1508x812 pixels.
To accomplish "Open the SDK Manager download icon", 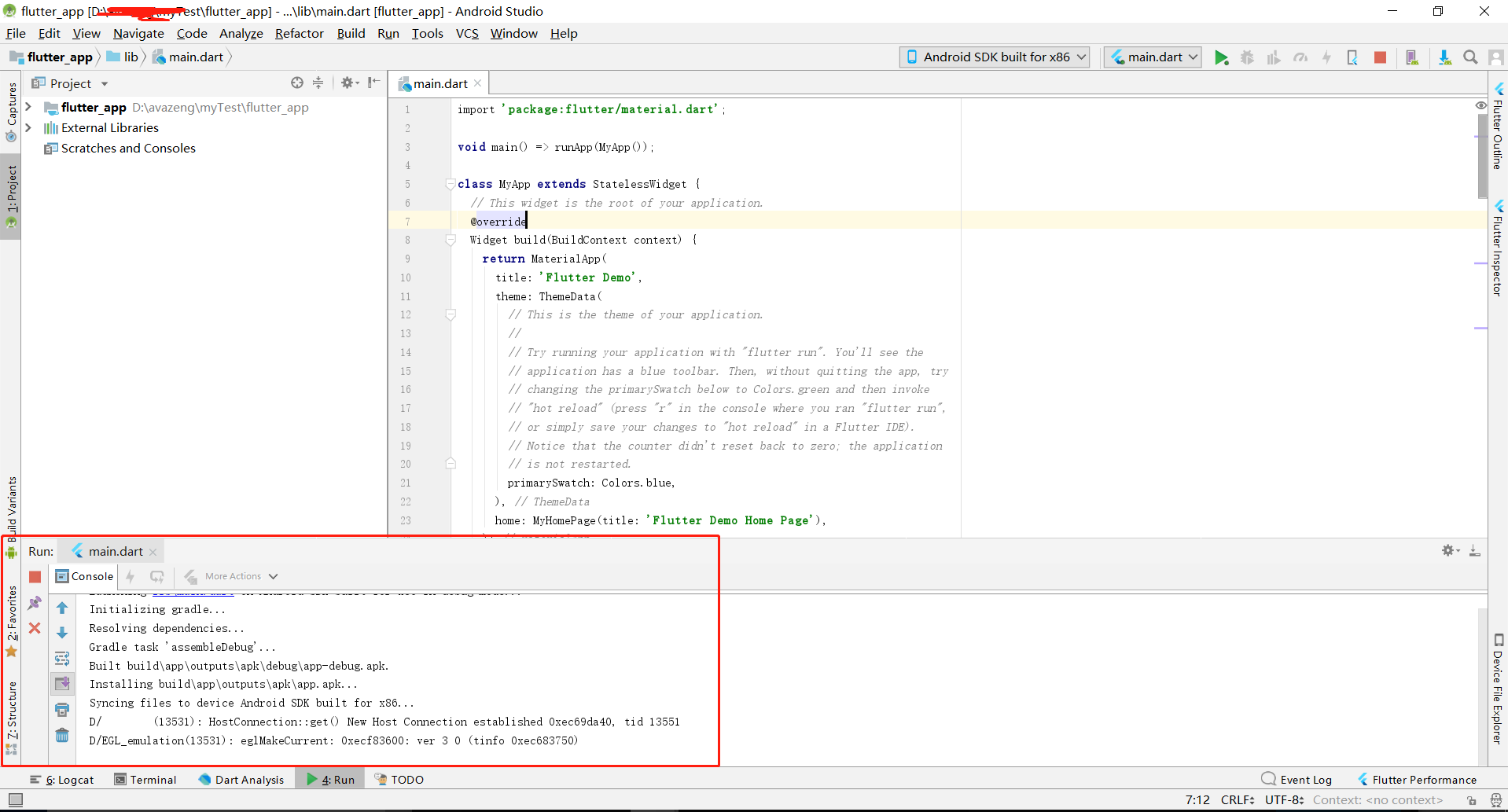I will [1444, 57].
